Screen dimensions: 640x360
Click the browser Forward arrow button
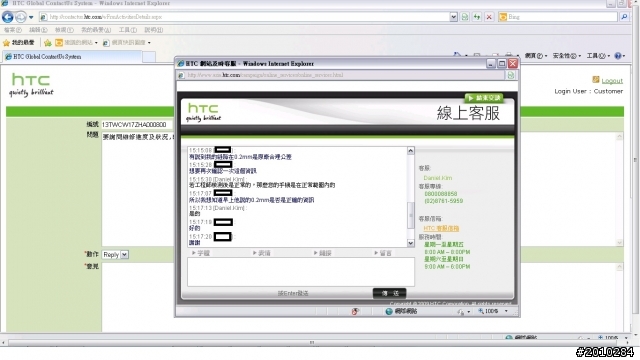(21, 17)
